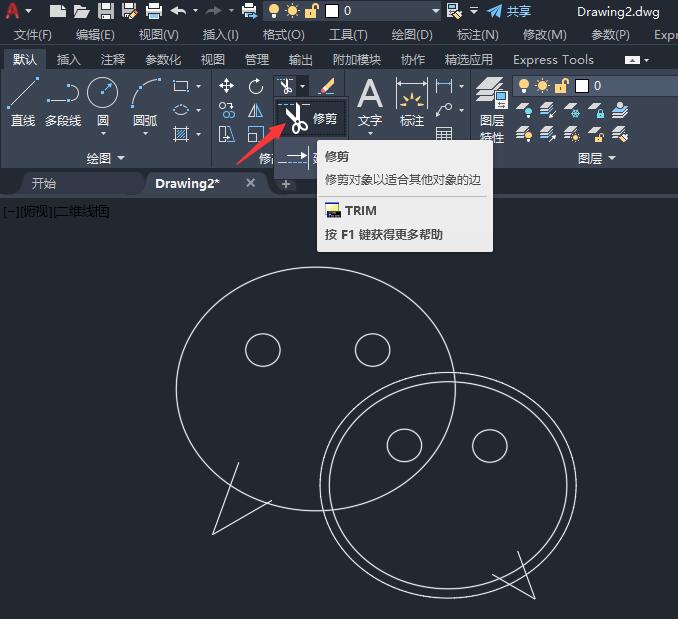Open the Arc tool dropdown arrow
Screen dimensions: 678x619
(146, 134)
